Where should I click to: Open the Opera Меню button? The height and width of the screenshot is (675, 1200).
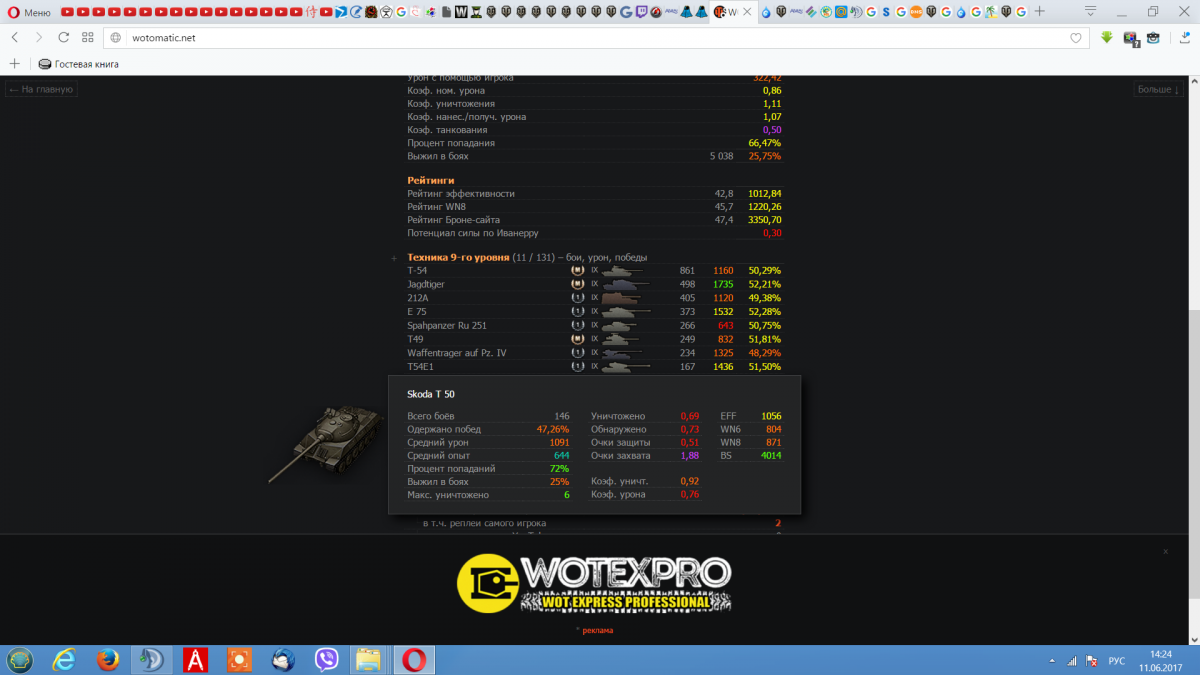[28, 12]
